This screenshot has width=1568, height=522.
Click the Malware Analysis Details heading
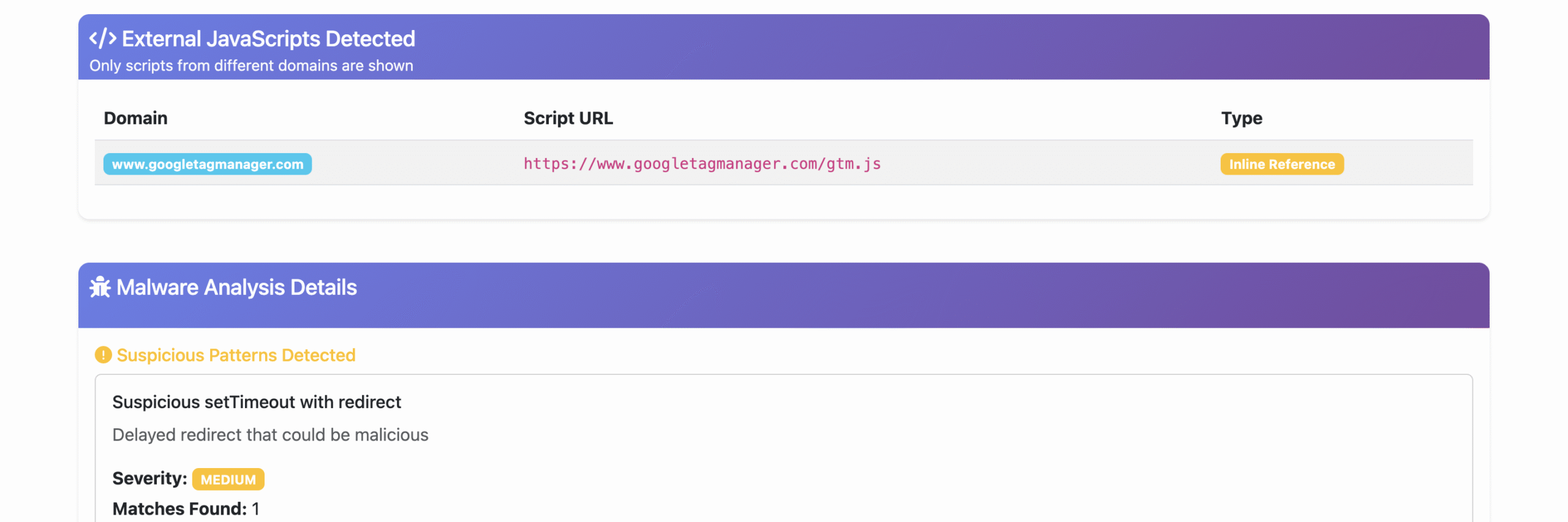(x=236, y=287)
